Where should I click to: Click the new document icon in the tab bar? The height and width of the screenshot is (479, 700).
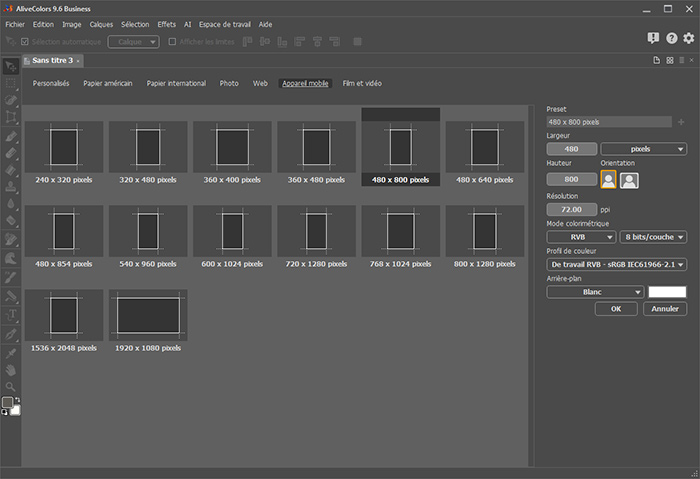657,60
